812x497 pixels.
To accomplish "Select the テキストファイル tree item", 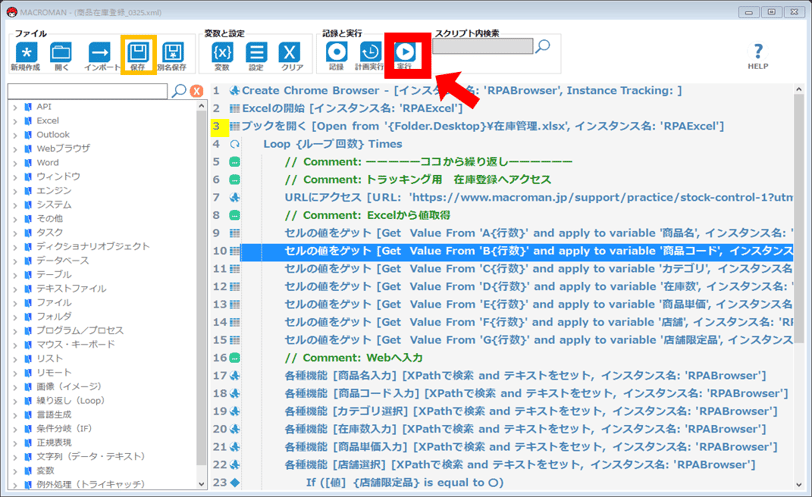I will (71, 288).
